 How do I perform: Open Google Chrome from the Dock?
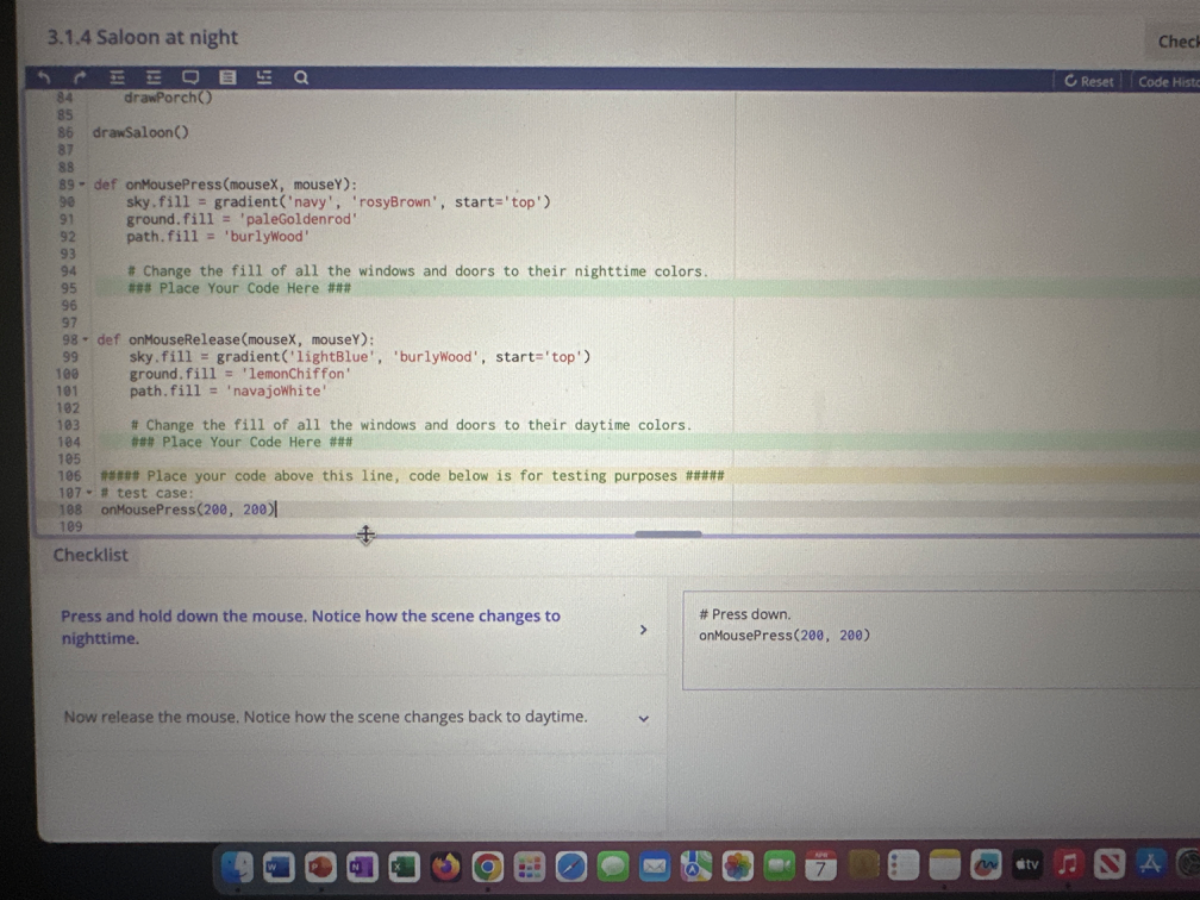click(x=488, y=866)
